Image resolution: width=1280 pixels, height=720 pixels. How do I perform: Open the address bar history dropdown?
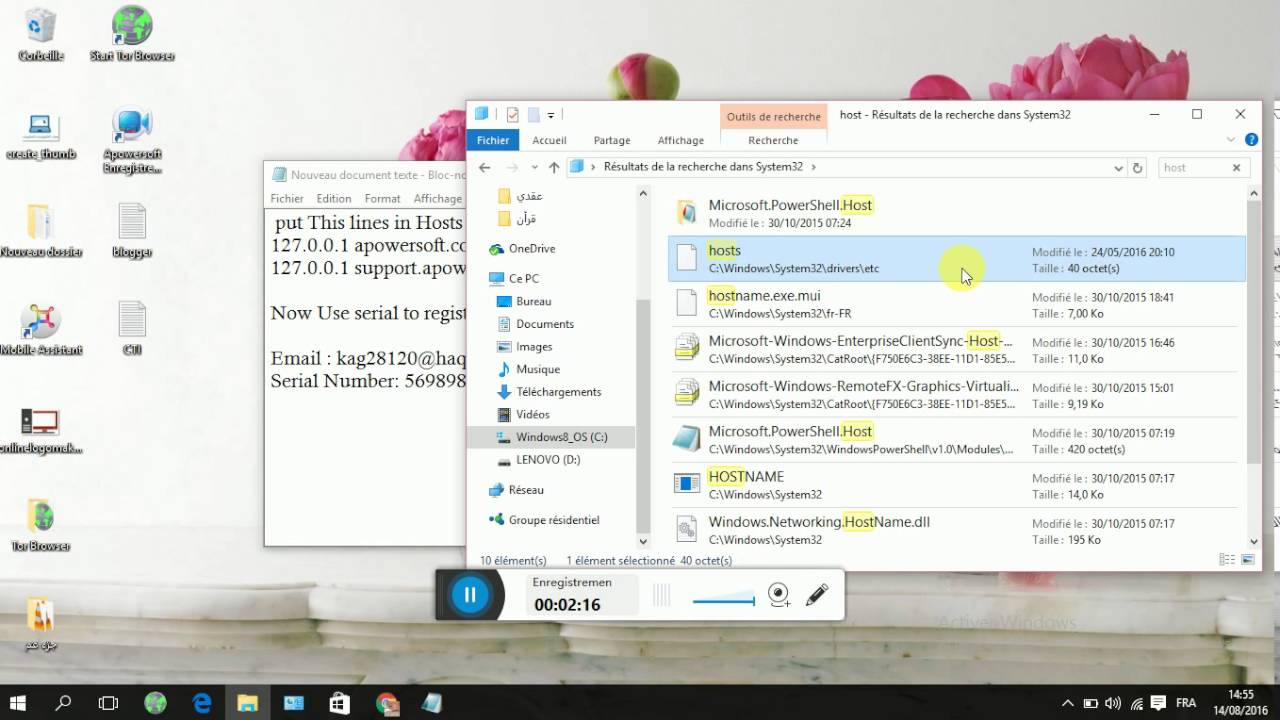[1118, 168]
